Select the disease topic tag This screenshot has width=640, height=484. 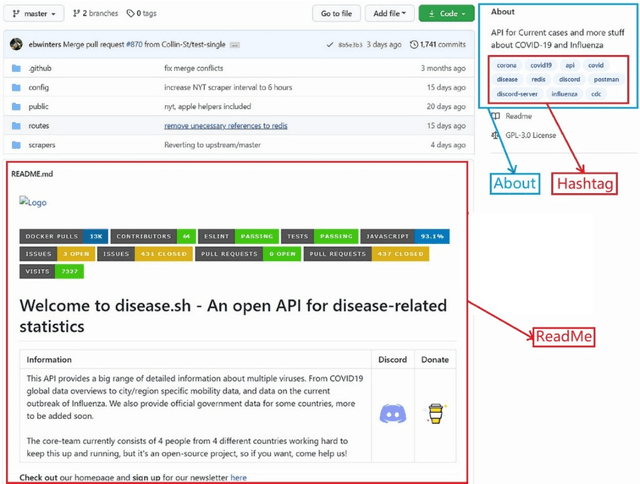507,80
